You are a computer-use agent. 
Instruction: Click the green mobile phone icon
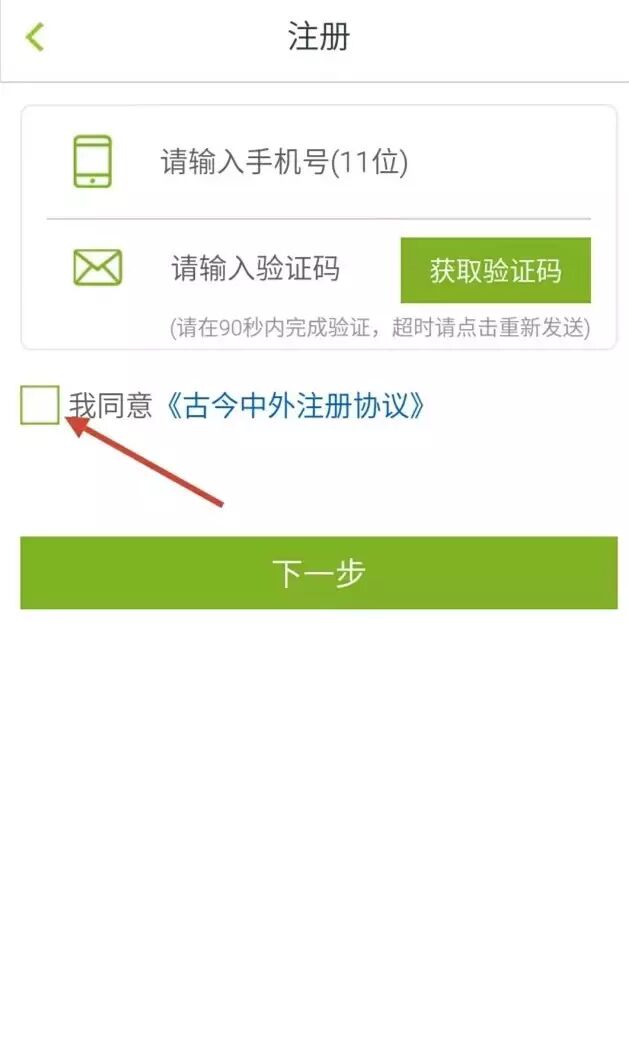[92, 162]
